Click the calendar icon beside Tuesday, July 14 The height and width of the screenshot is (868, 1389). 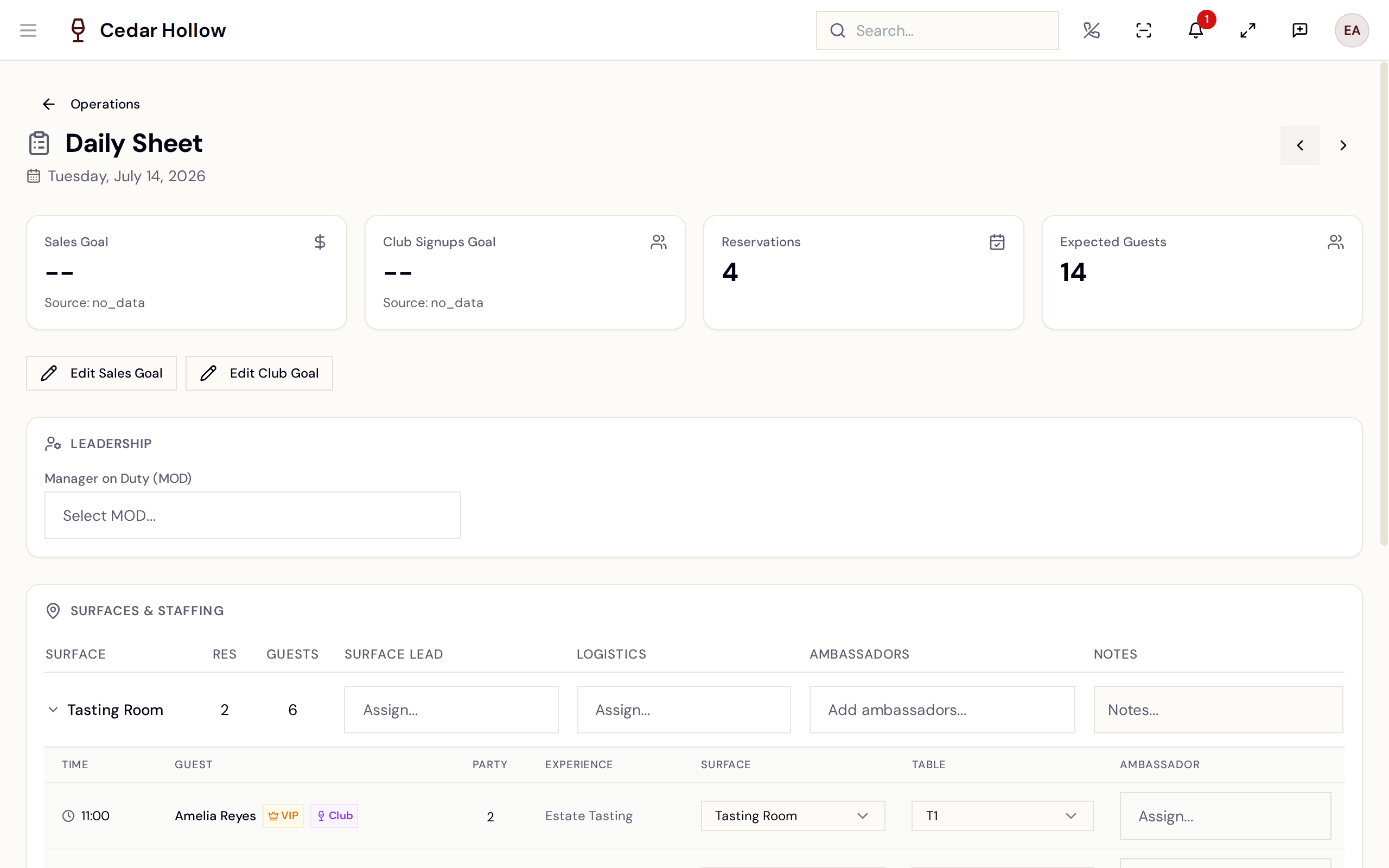pyautogui.click(x=34, y=176)
